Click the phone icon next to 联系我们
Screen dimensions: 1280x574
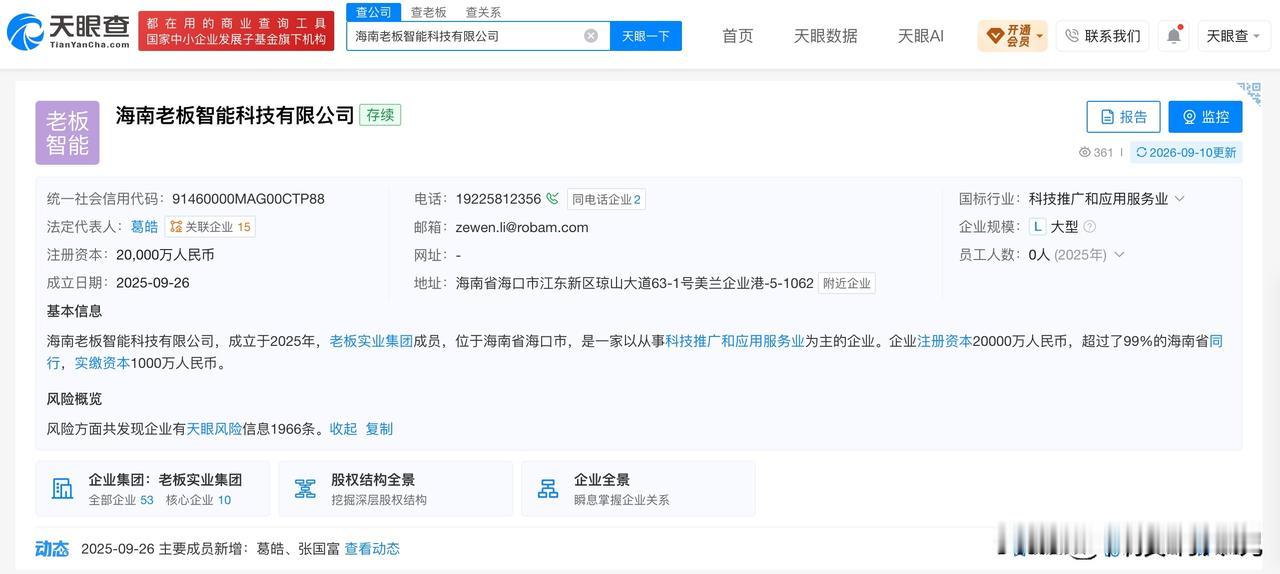click(1072, 36)
